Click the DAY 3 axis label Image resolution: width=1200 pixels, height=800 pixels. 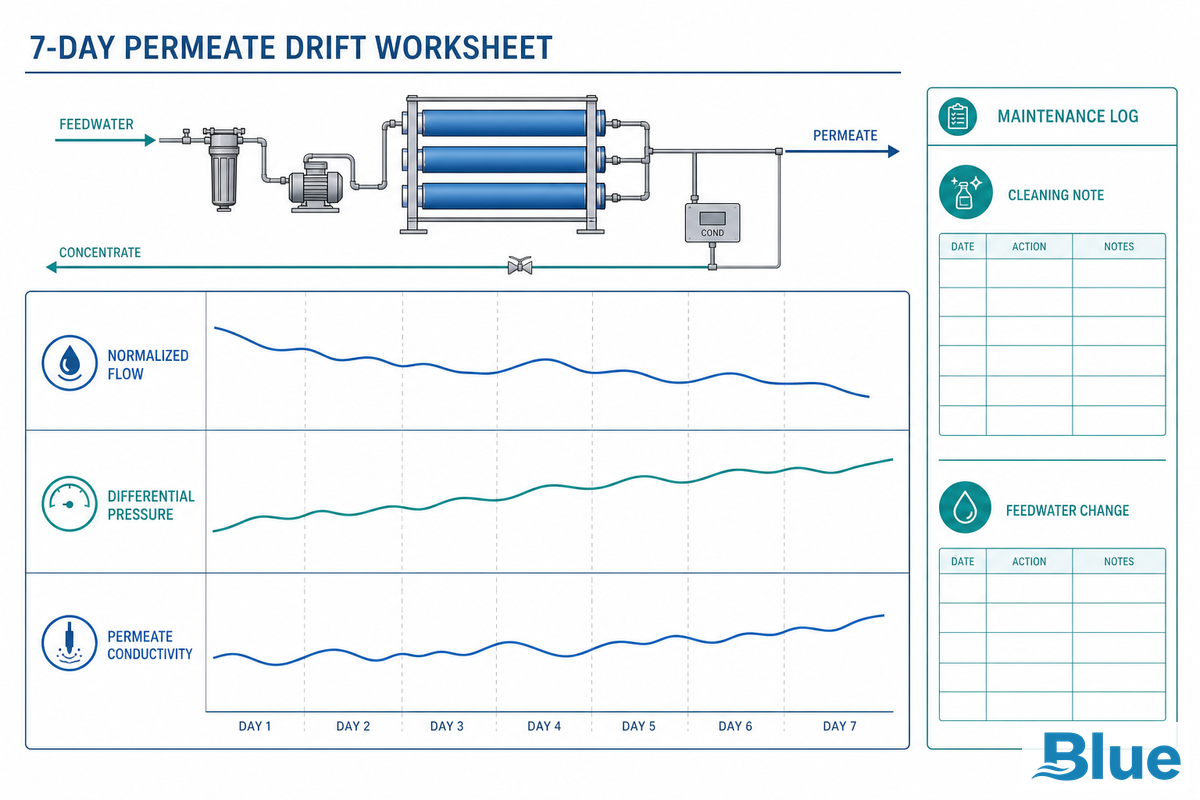pyautogui.click(x=447, y=726)
